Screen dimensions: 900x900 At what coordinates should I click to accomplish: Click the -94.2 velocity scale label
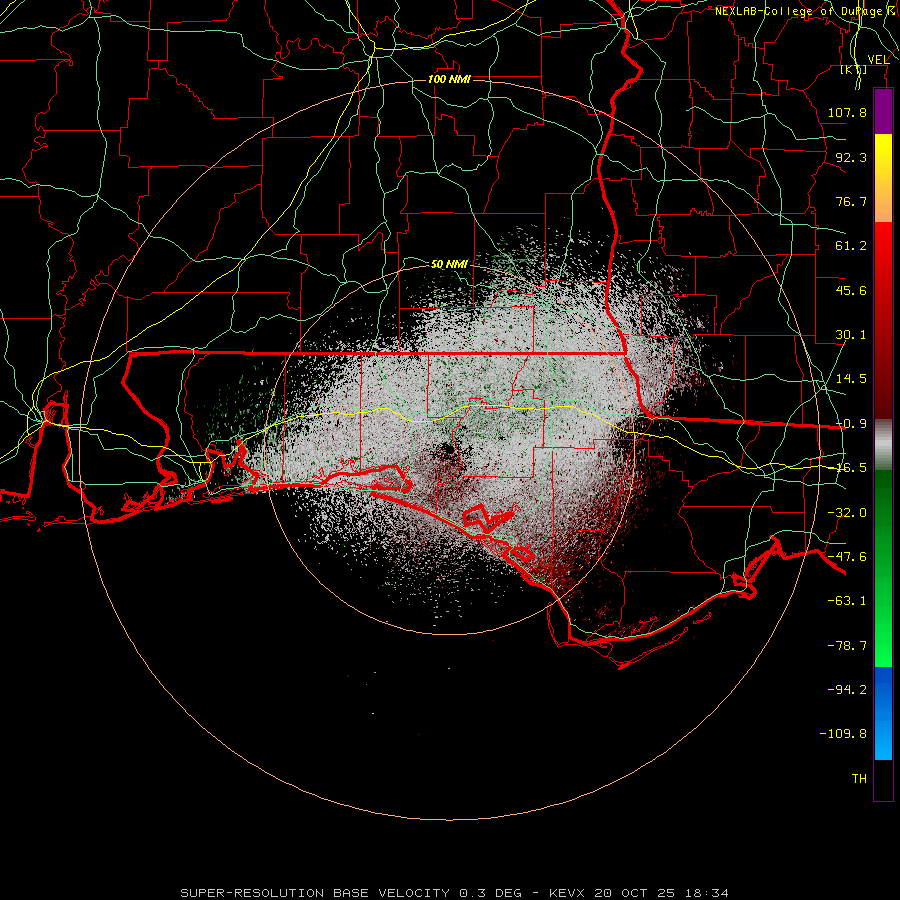(847, 689)
